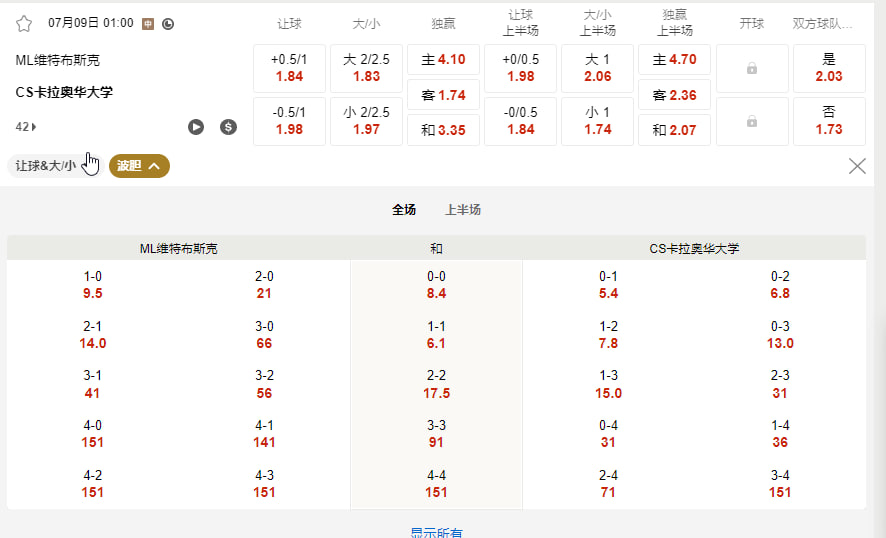Select first-half handicap -0/0.5 at 1.84
This screenshot has width=886, height=538.
click(x=520, y=122)
